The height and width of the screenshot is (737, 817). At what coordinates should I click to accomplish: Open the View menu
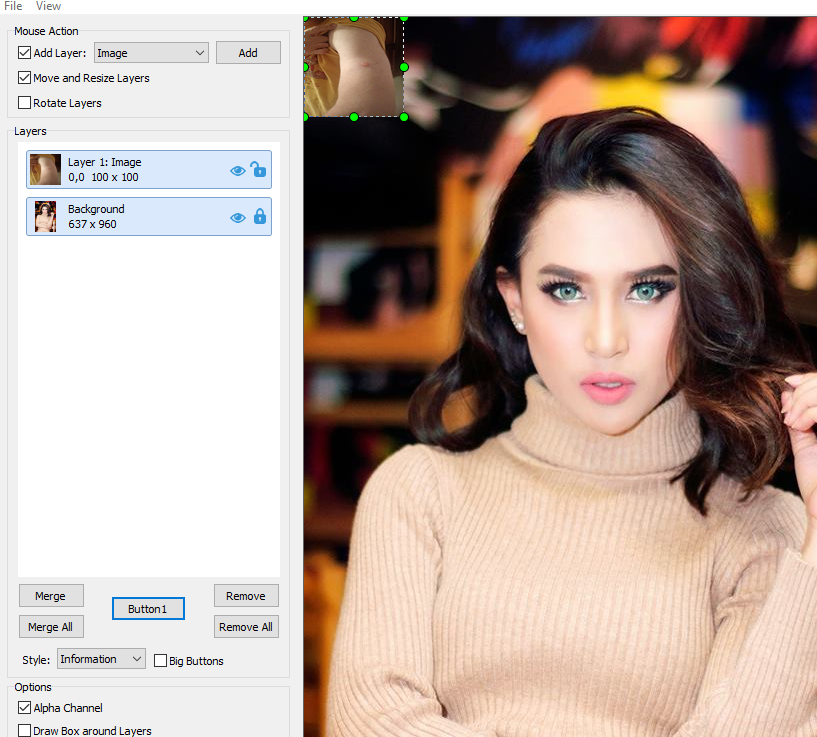click(x=48, y=6)
